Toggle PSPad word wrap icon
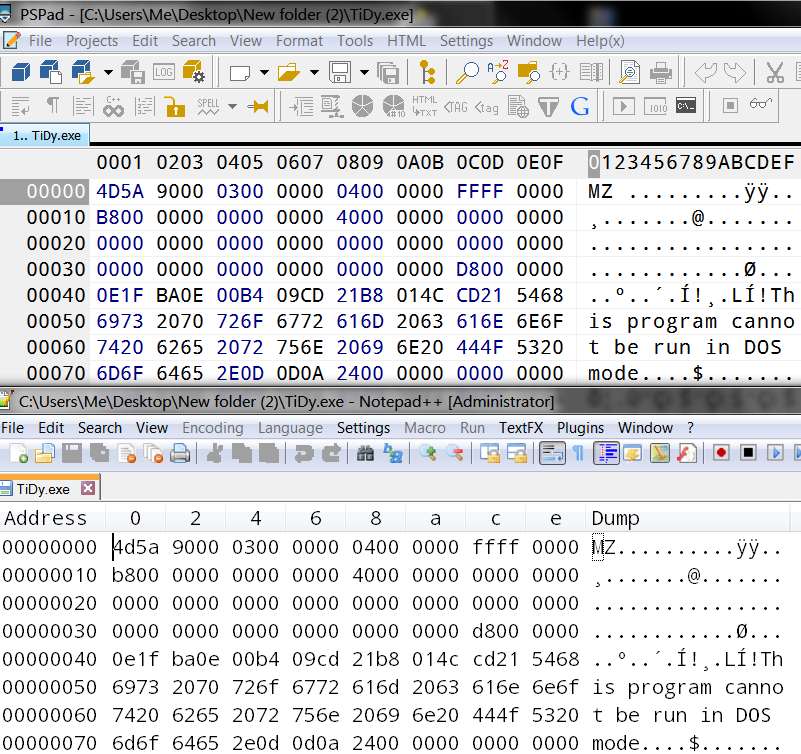801x754 pixels. [x=21, y=107]
